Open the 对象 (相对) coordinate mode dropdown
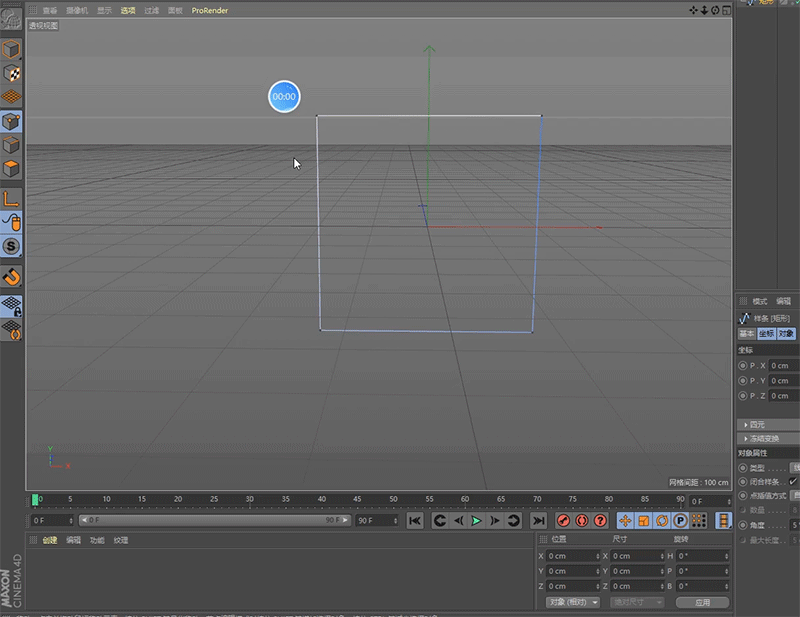Viewport: 800px width, 617px height. [x=573, y=603]
